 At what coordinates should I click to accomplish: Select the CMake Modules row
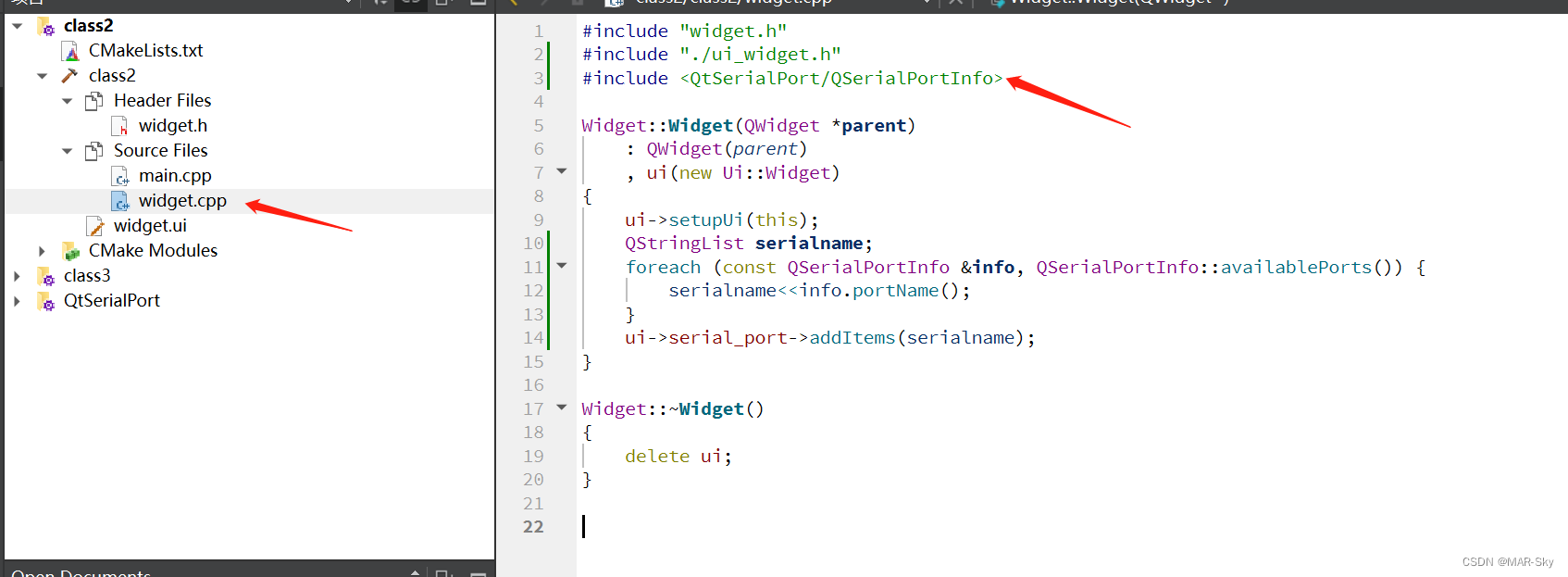153,251
